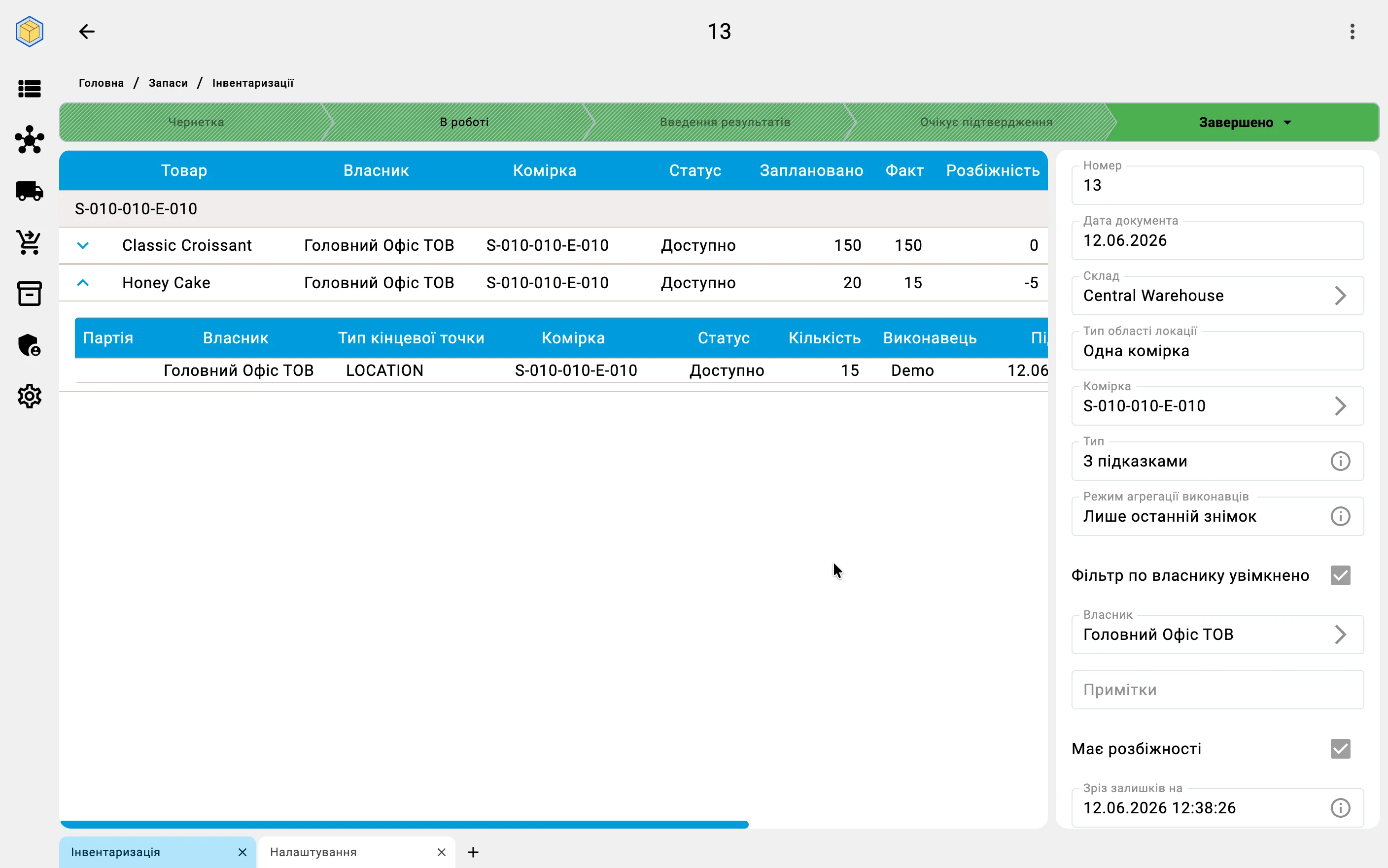Select the В роботі stage
1388x868 pixels.
tap(464, 122)
